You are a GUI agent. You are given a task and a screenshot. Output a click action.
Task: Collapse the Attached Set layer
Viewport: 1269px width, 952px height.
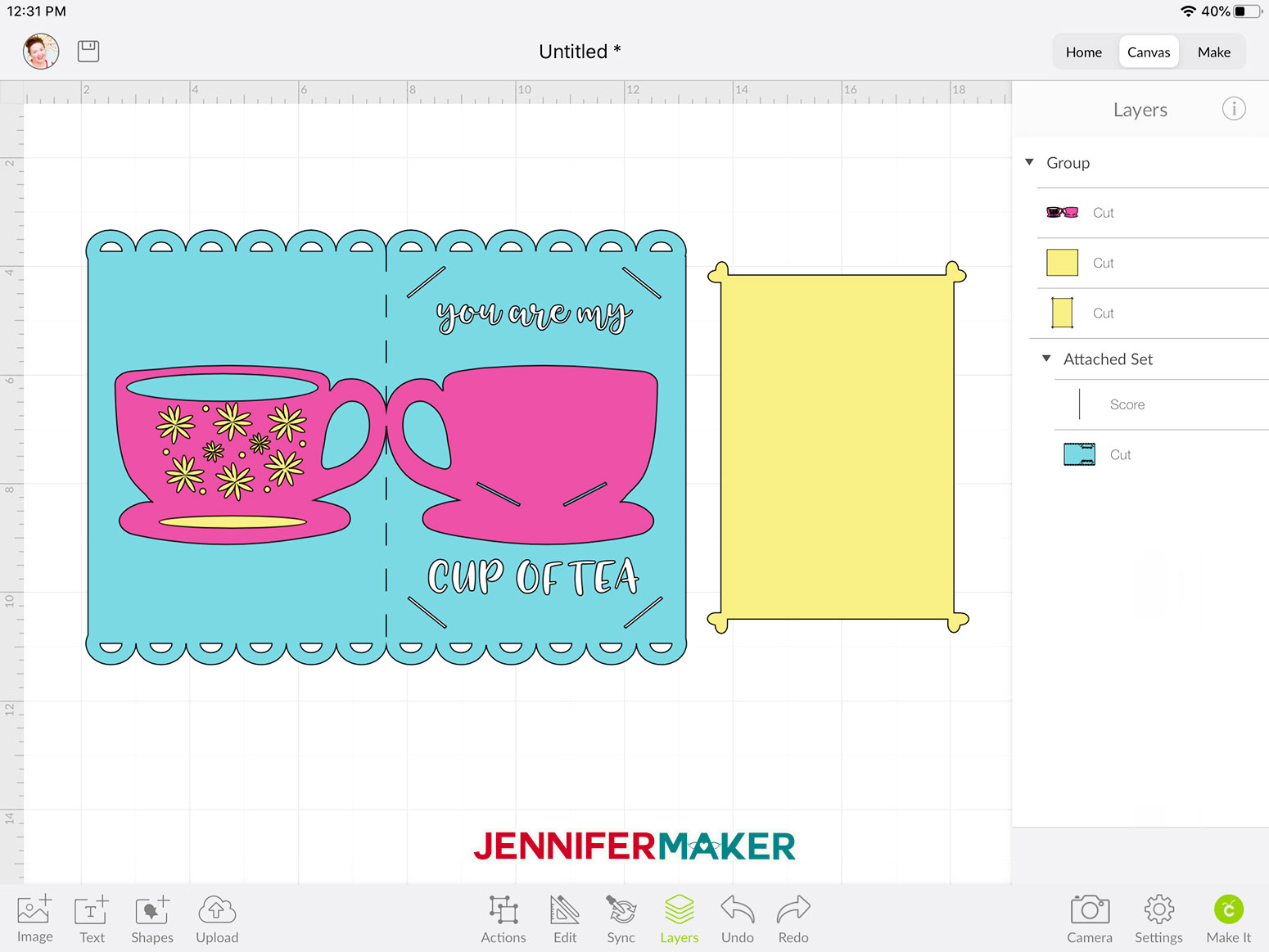point(1046,359)
